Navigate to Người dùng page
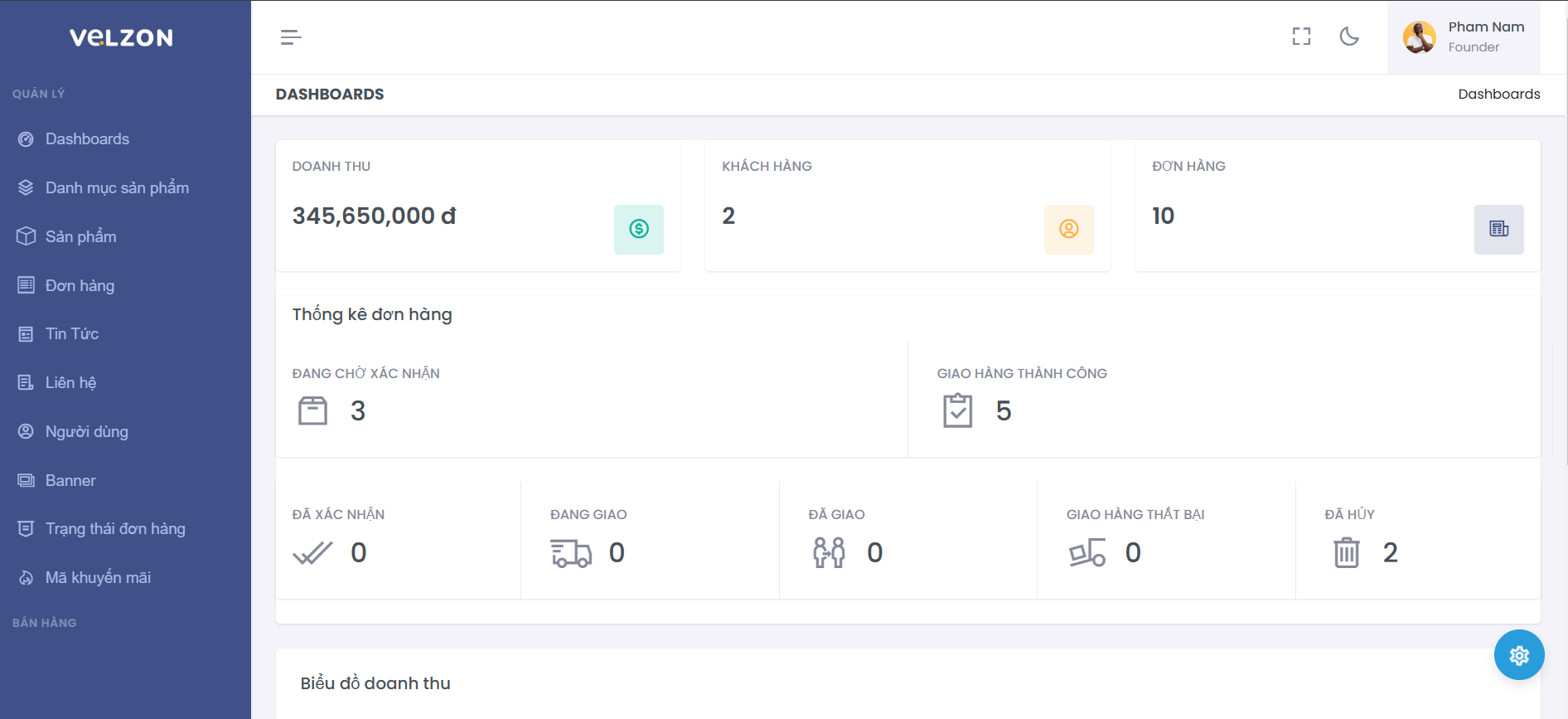Screen dimensions: 1568x719 (x=86, y=432)
